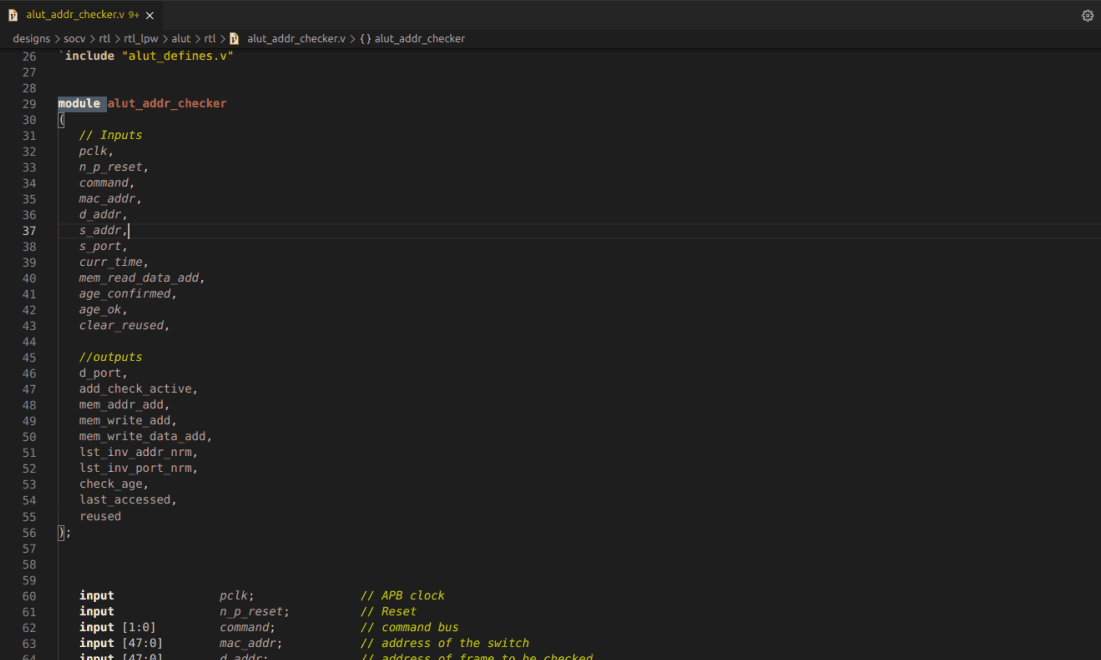Click the Verilog file icon in the breadcrumb bar
The height and width of the screenshot is (660, 1101).
(232, 38)
